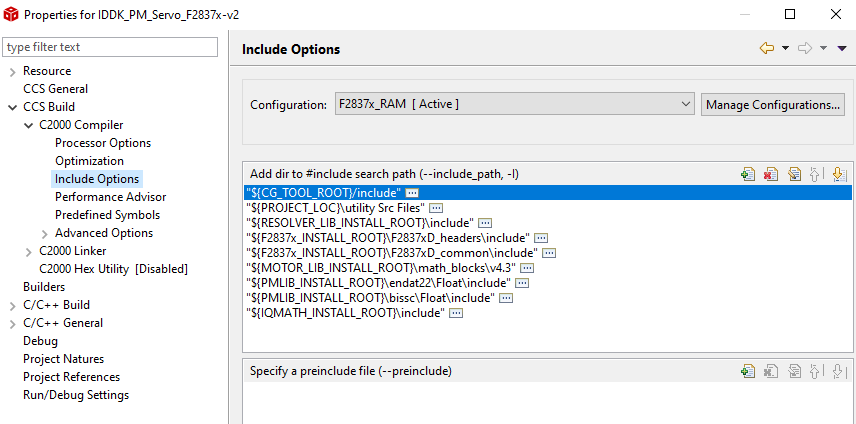Collapse the C2000 Compiler node

28,125
